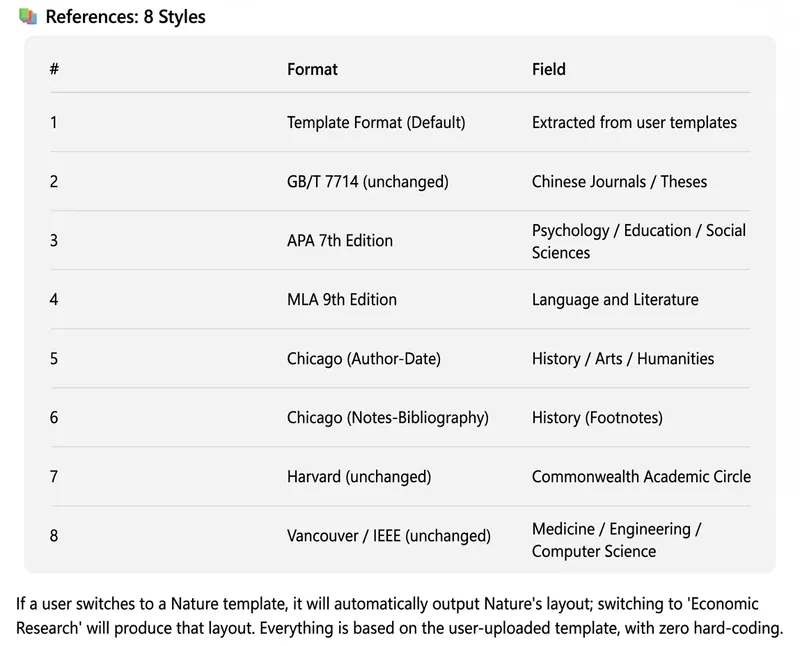The height and width of the screenshot is (646, 800).
Task: Select the Format column header
Action: click(x=312, y=69)
